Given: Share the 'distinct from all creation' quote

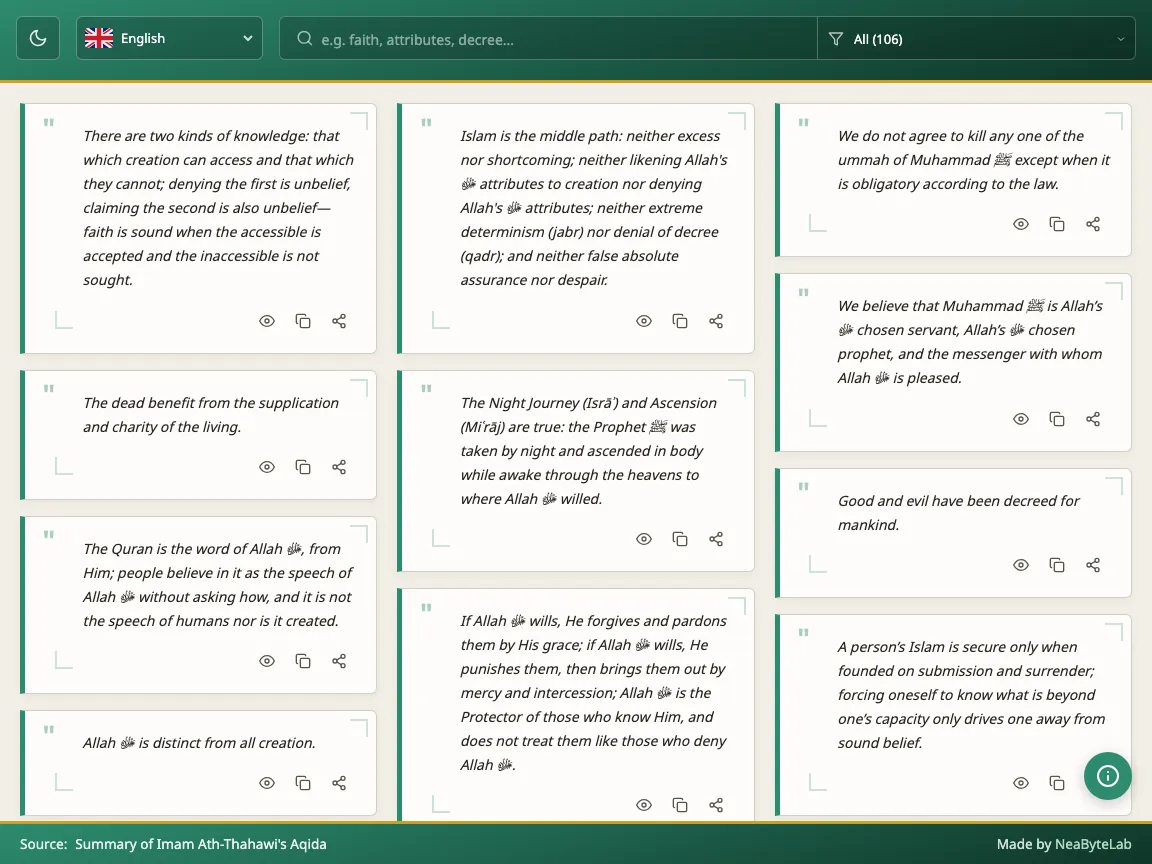Looking at the screenshot, I should (x=339, y=783).
